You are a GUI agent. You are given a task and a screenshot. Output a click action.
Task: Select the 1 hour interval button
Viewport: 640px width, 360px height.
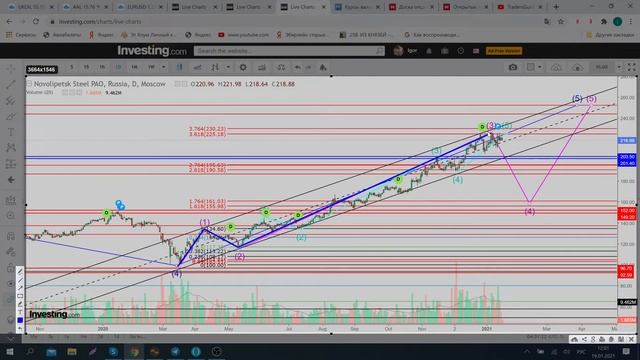pos(102,67)
